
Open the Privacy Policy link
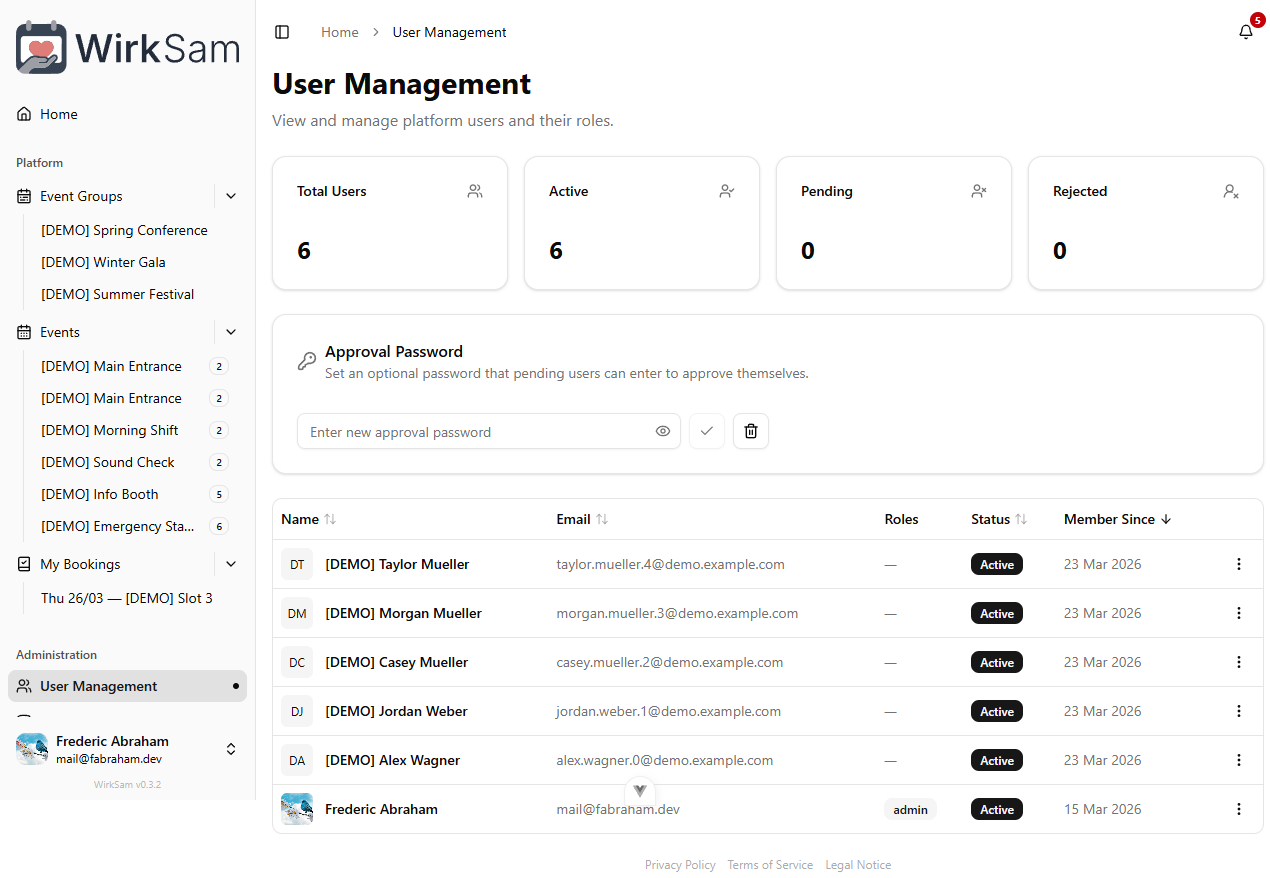coord(680,865)
